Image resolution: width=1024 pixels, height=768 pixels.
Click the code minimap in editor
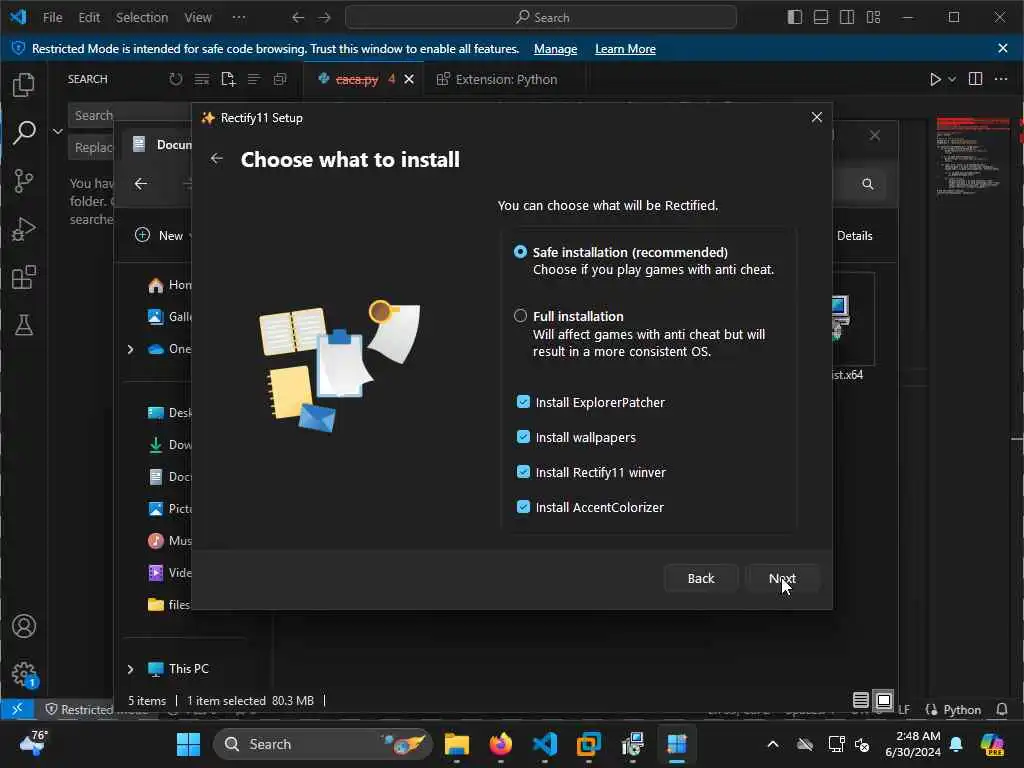point(972,157)
